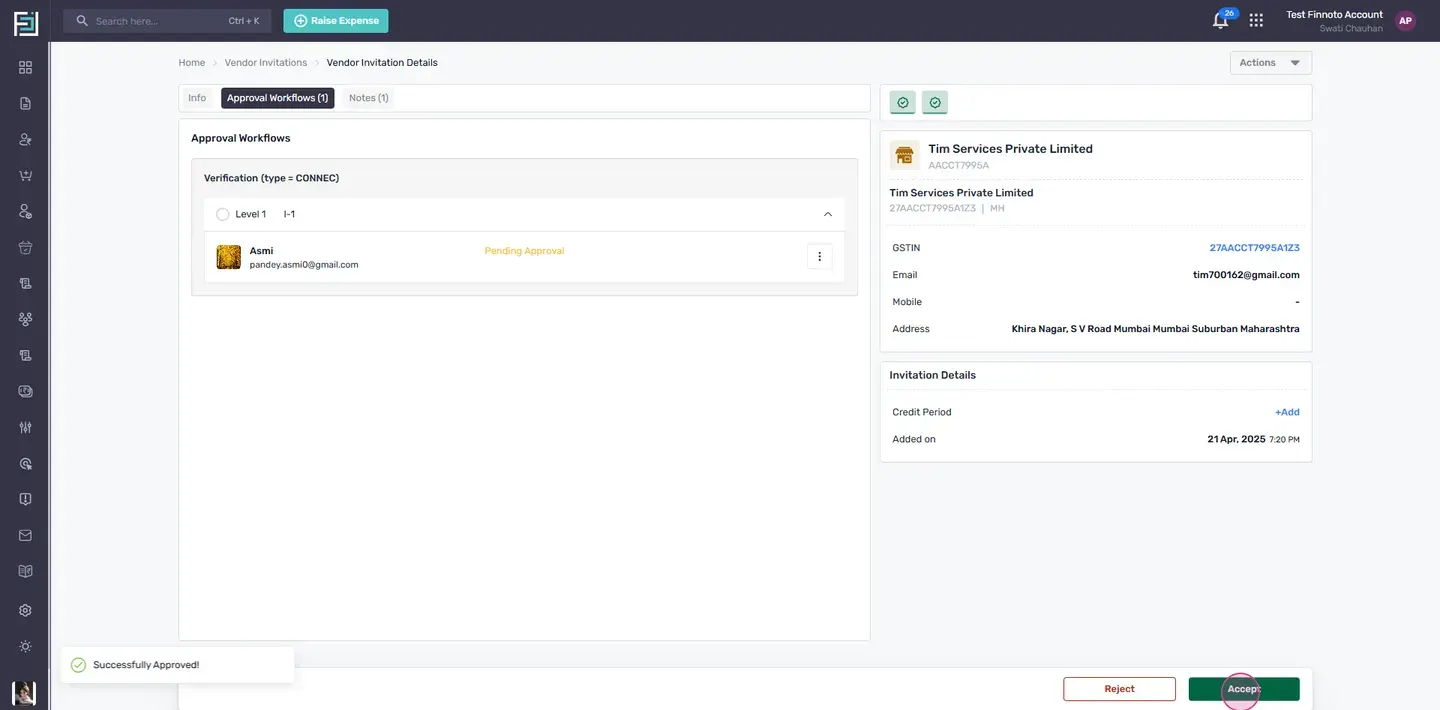
Task: Open the sliders adjustment icon in sidebar
Action: point(25,427)
